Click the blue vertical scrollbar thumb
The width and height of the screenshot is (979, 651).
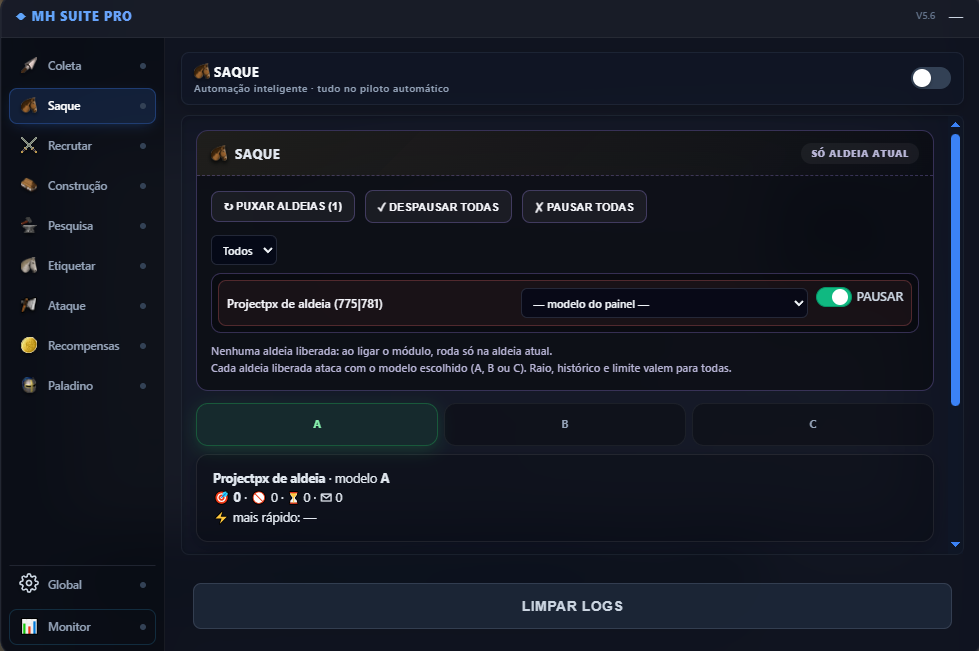(955, 270)
